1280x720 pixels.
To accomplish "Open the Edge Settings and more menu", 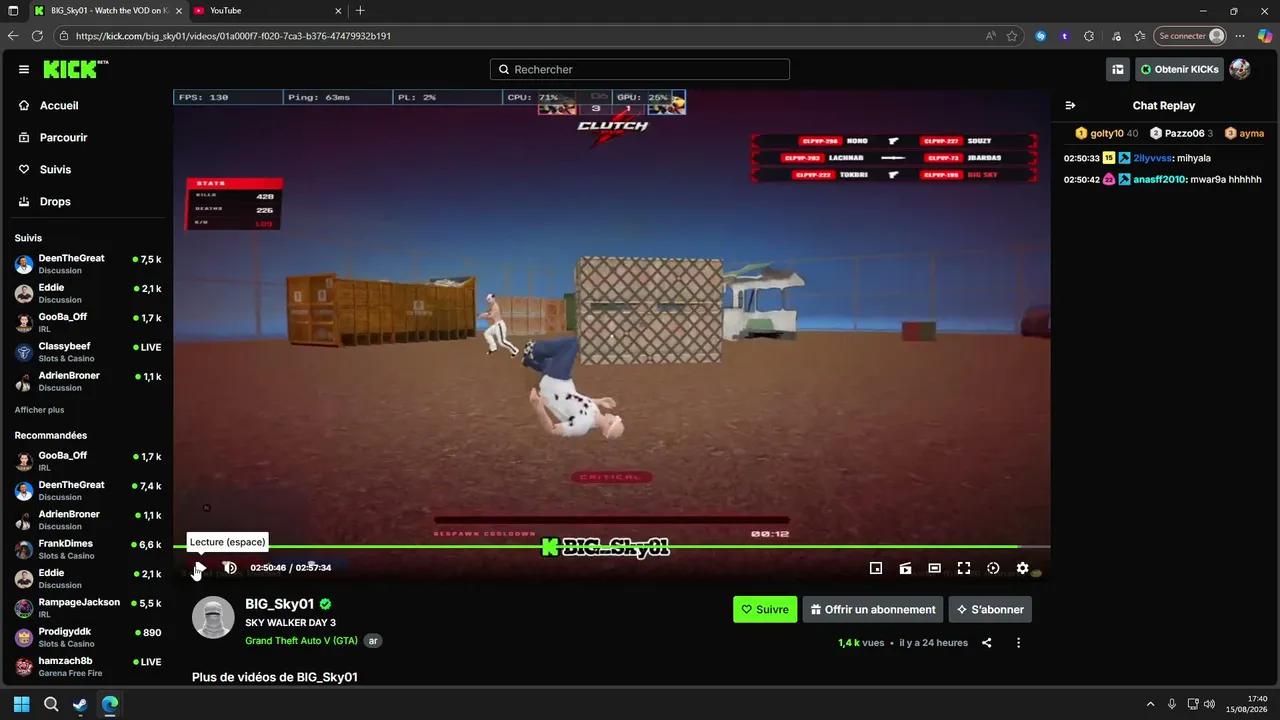I will click(1240, 36).
